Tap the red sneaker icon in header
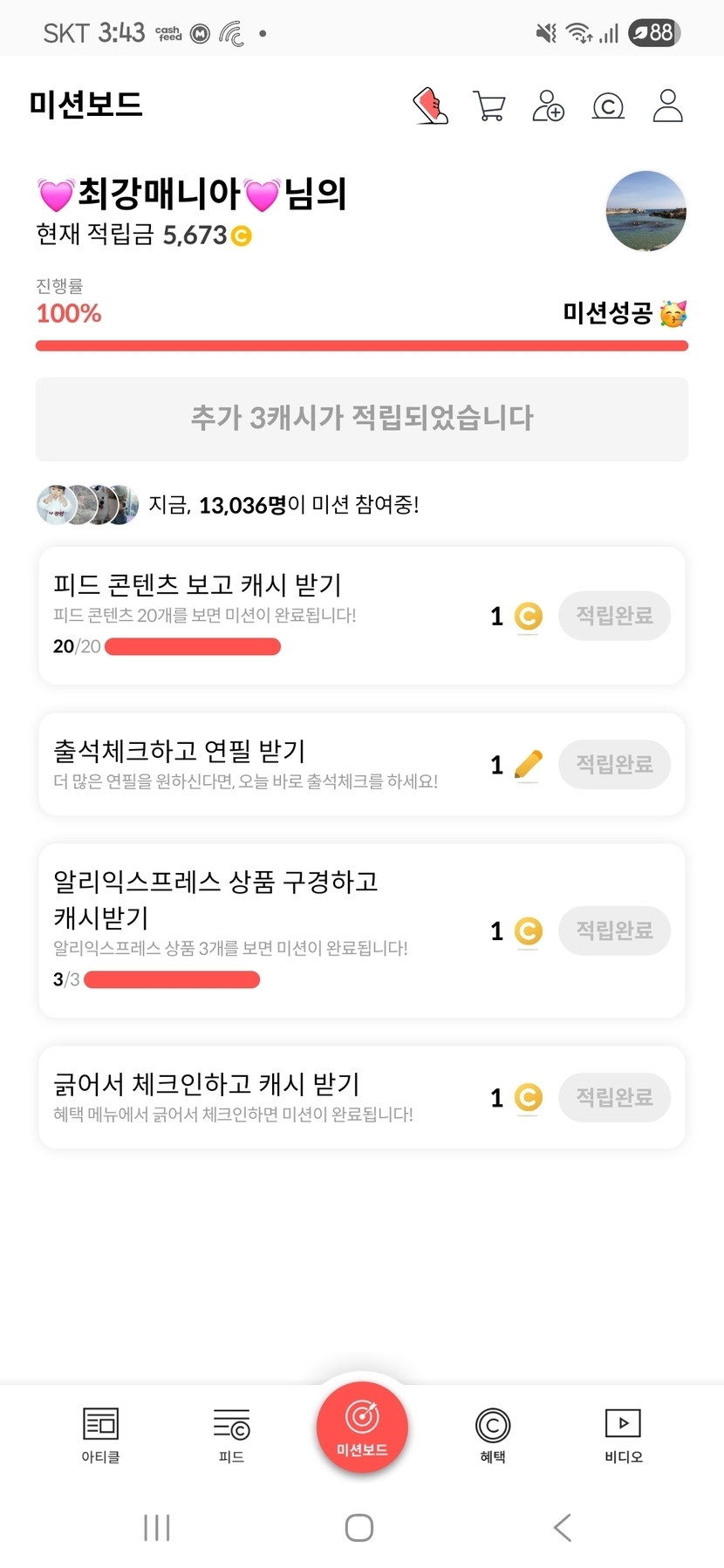 (430, 106)
